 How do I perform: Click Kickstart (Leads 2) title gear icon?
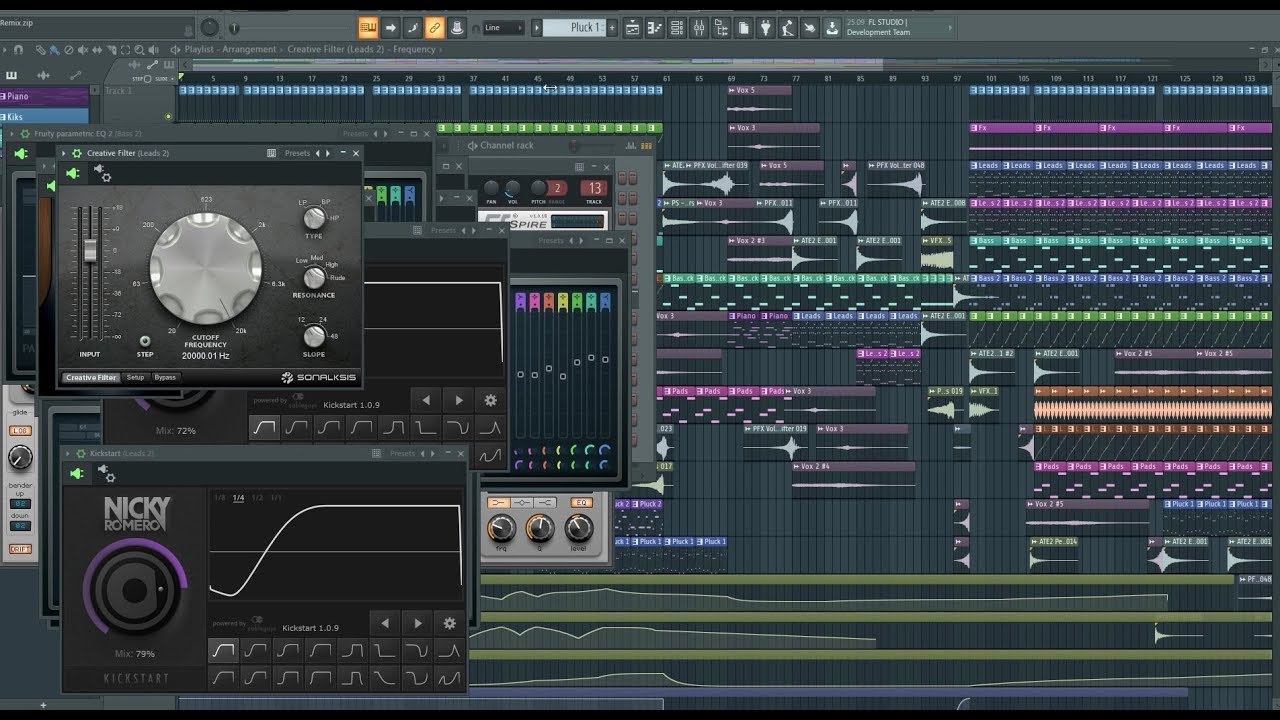pyautogui.click(x=79, y=453)
